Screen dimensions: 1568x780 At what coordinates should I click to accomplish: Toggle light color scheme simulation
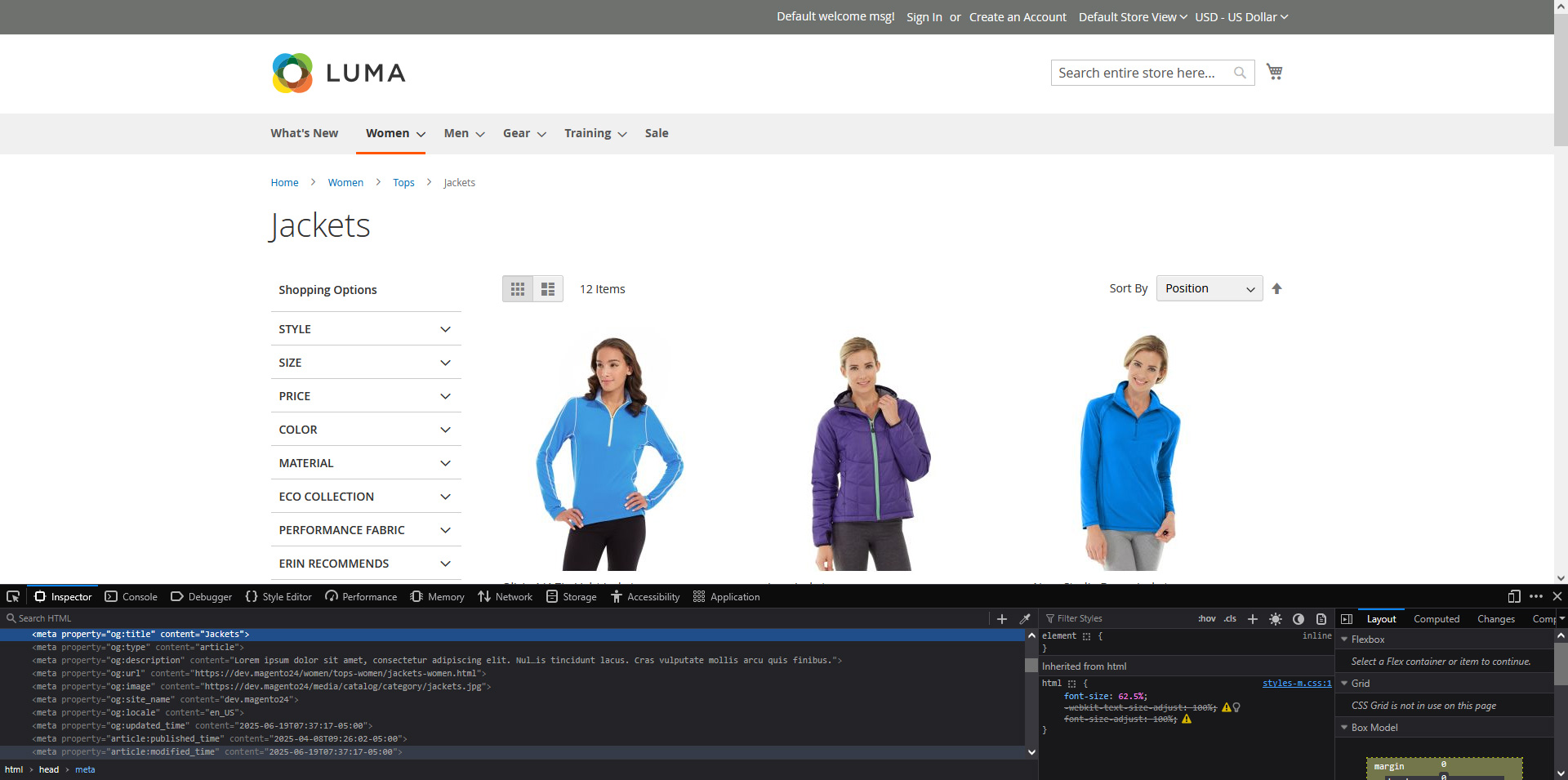tap(1276, 619)
